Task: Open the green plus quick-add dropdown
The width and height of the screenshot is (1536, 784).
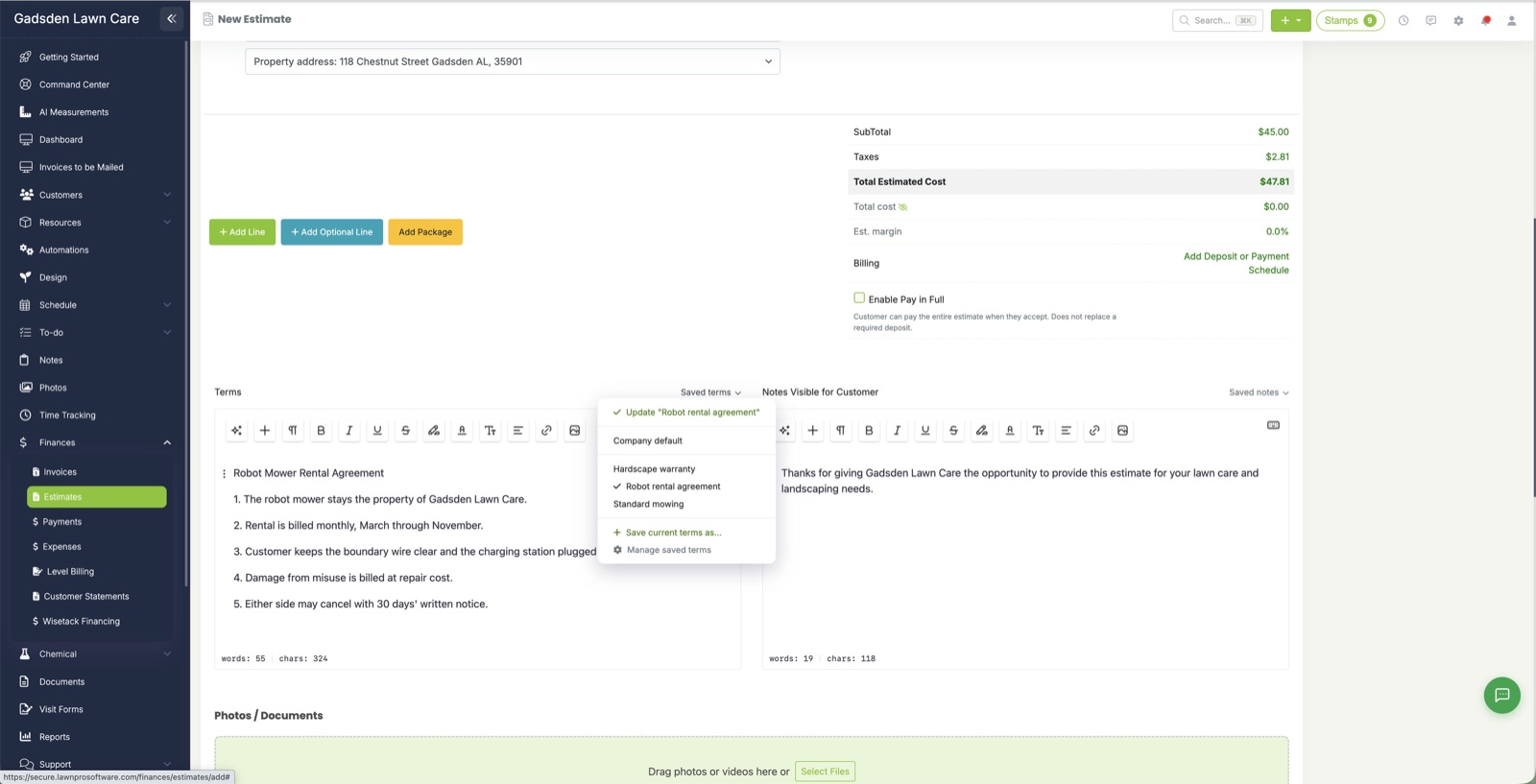Action: click(1290, 20)
